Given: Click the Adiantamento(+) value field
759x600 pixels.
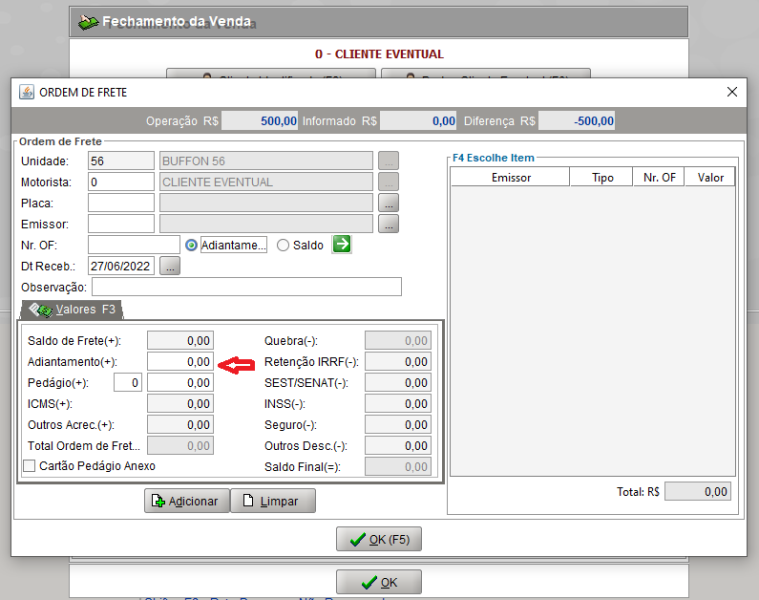Looking at the screenshot, I should click(180, 362).
